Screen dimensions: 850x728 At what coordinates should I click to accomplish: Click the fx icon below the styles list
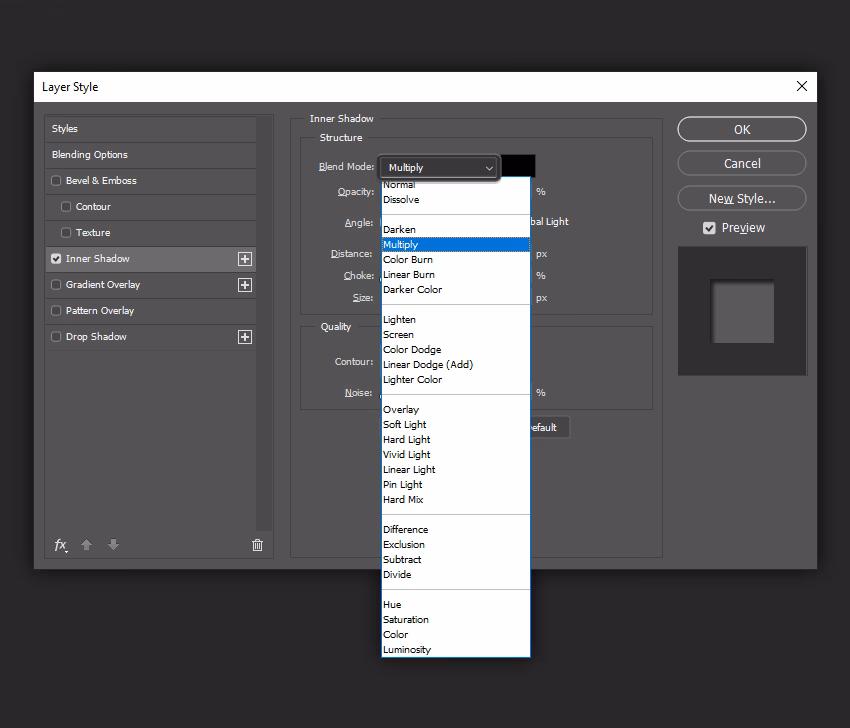(x=60, y=545)
